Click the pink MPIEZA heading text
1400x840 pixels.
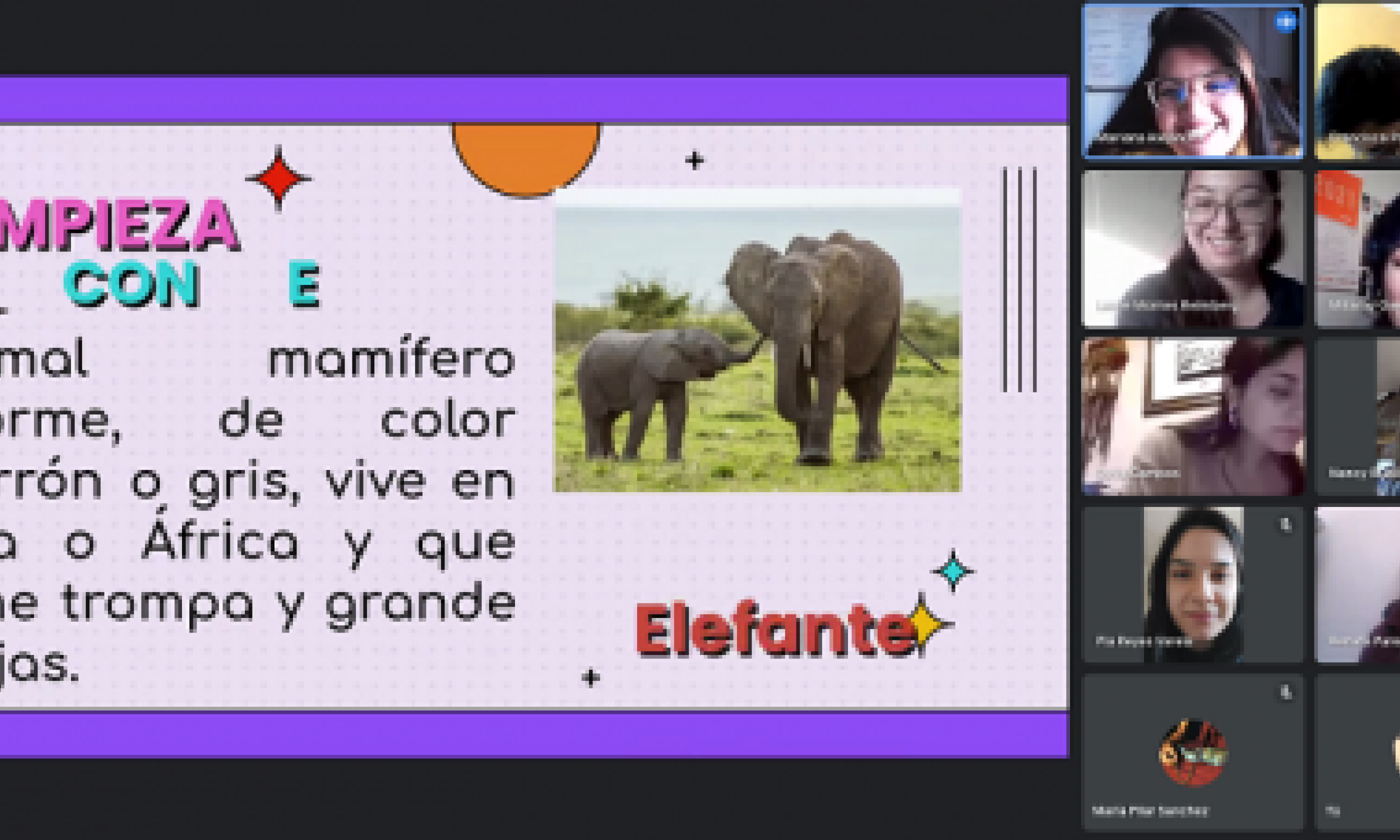coord(119,225)
